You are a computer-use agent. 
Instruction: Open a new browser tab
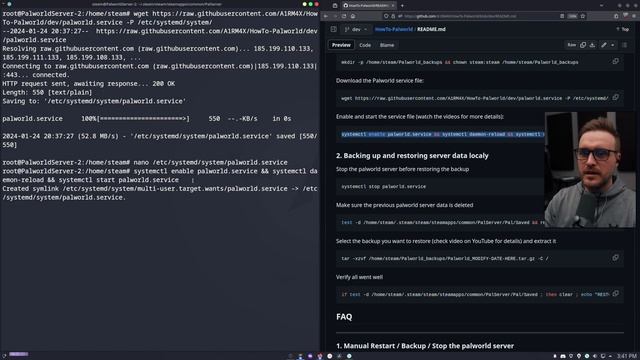[402, 6]
